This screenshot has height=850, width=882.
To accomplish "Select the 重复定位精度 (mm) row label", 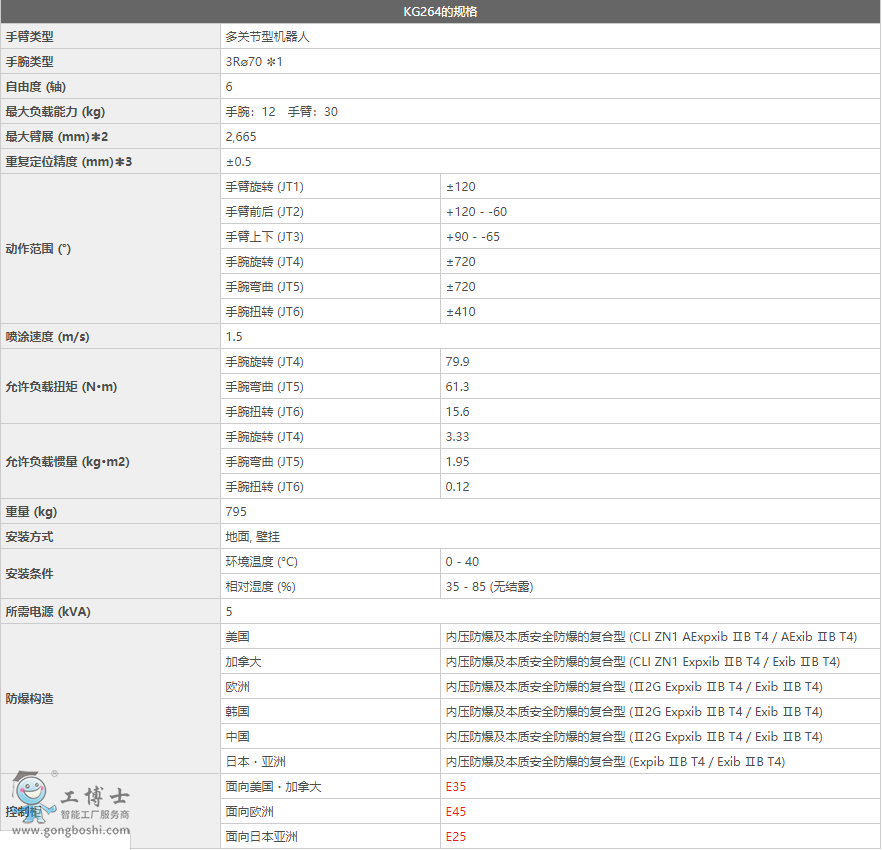I will pos(69,162).
